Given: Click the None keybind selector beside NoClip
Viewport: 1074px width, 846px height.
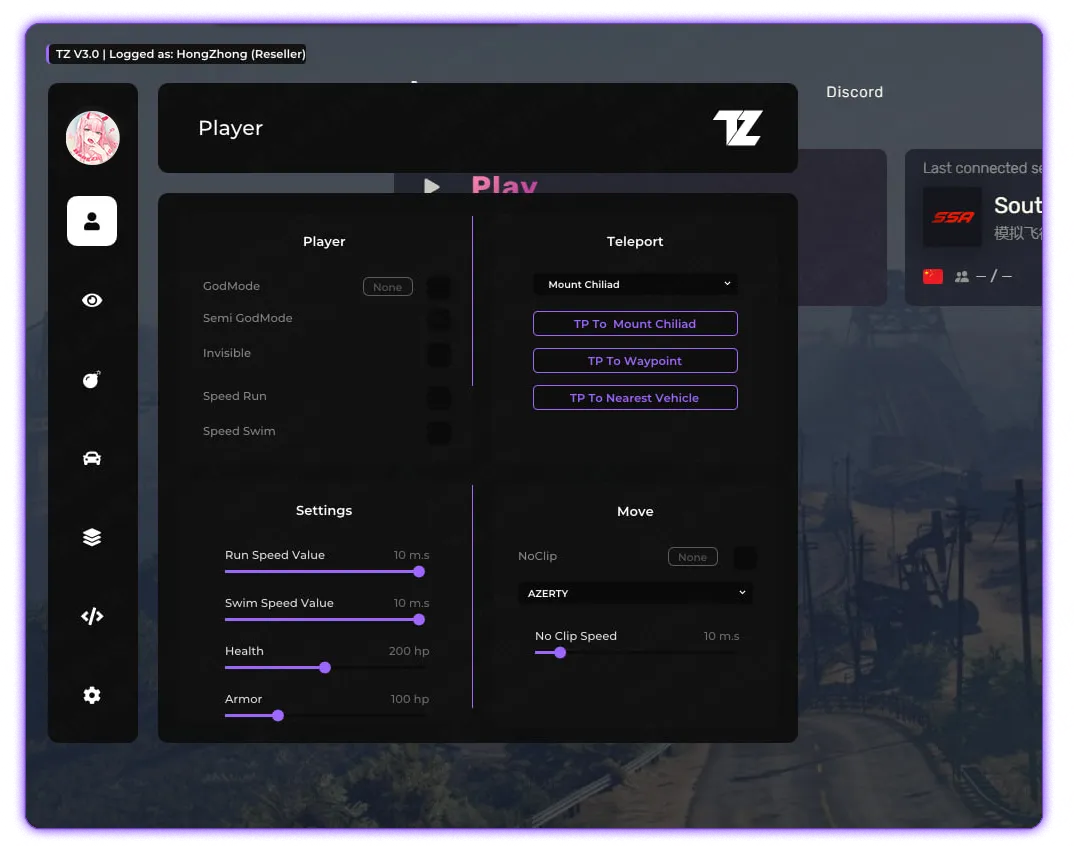Looking at the screenshot, I should [692, 557].
